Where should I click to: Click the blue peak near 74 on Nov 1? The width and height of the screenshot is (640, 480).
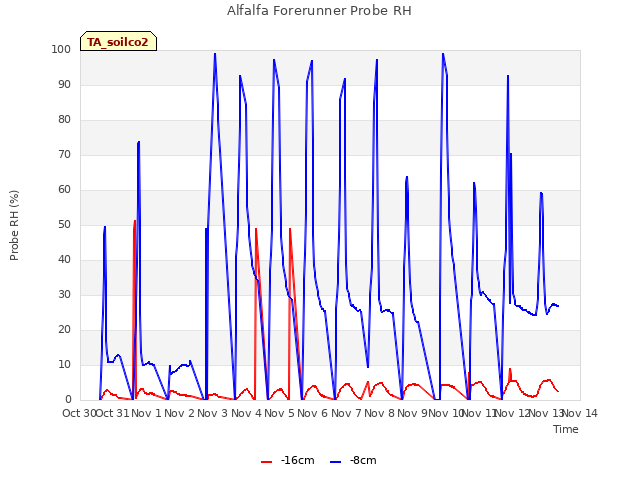(139, 142)
